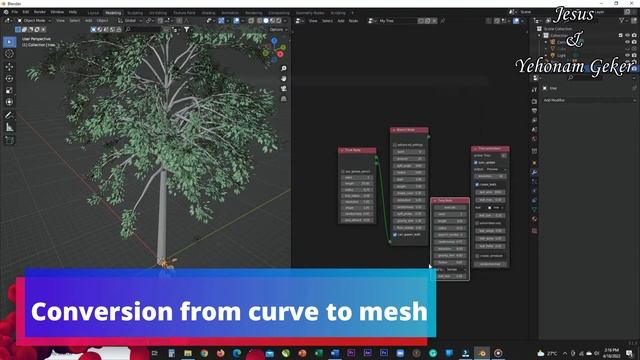Click Select in 3D viewport header

(75, 20)
